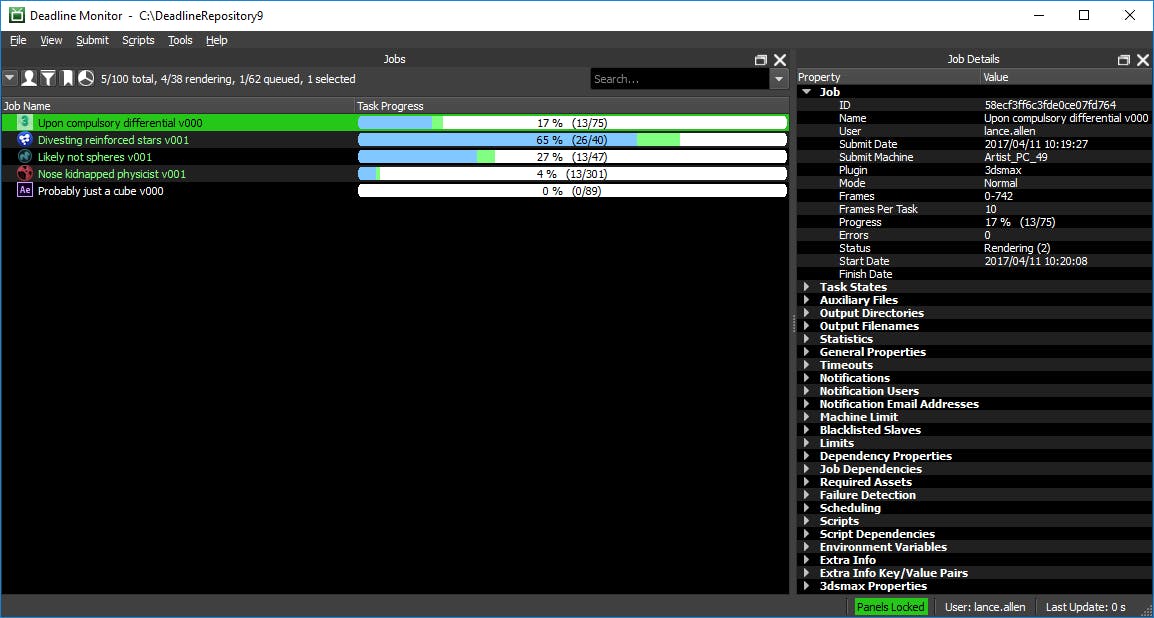Click User: lance.allen in the status bar
Screen dimensions: 1154x618
click(986, 607)
